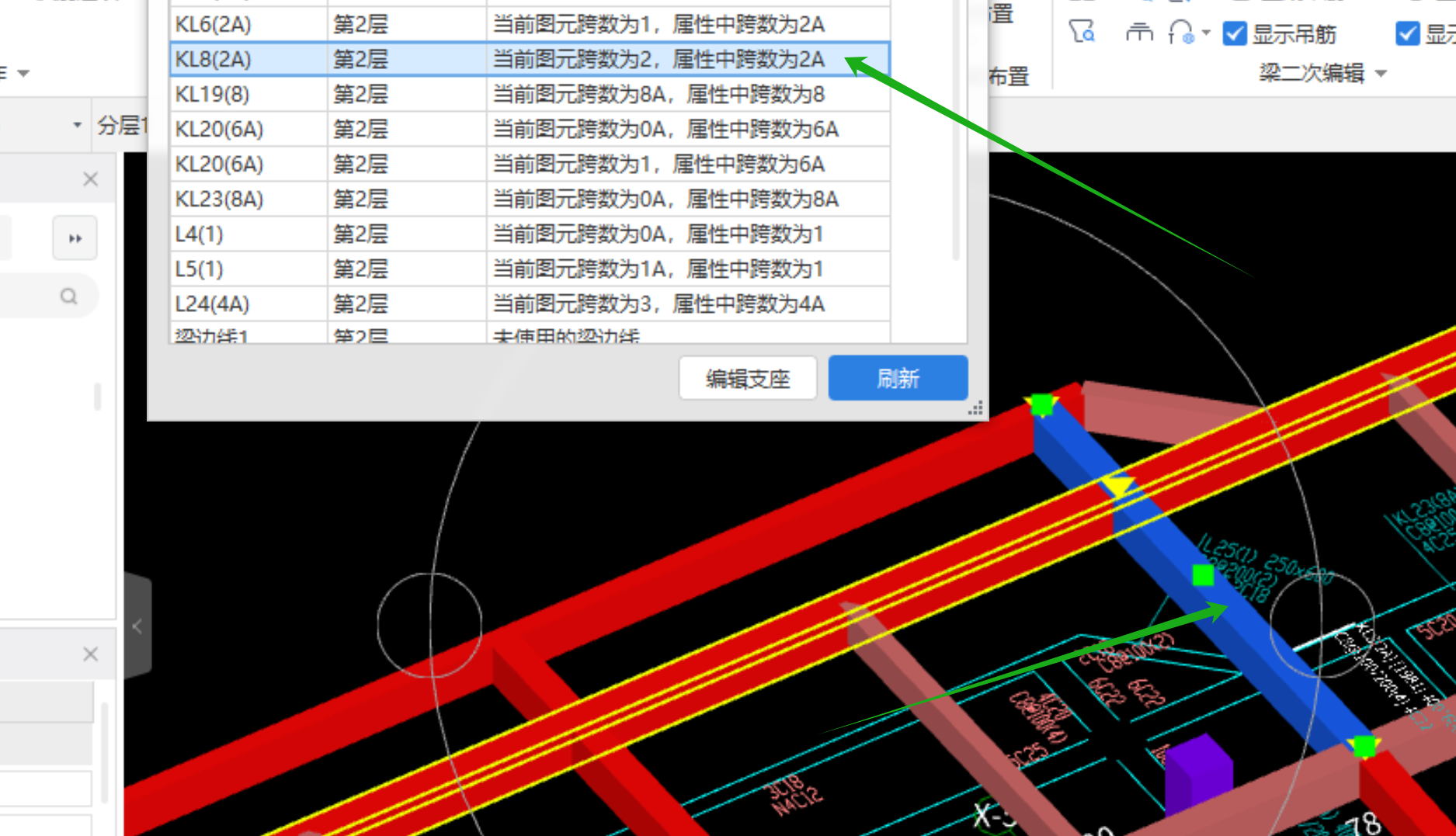Click the double-arrow expand button in left panel

pos(75,238)
